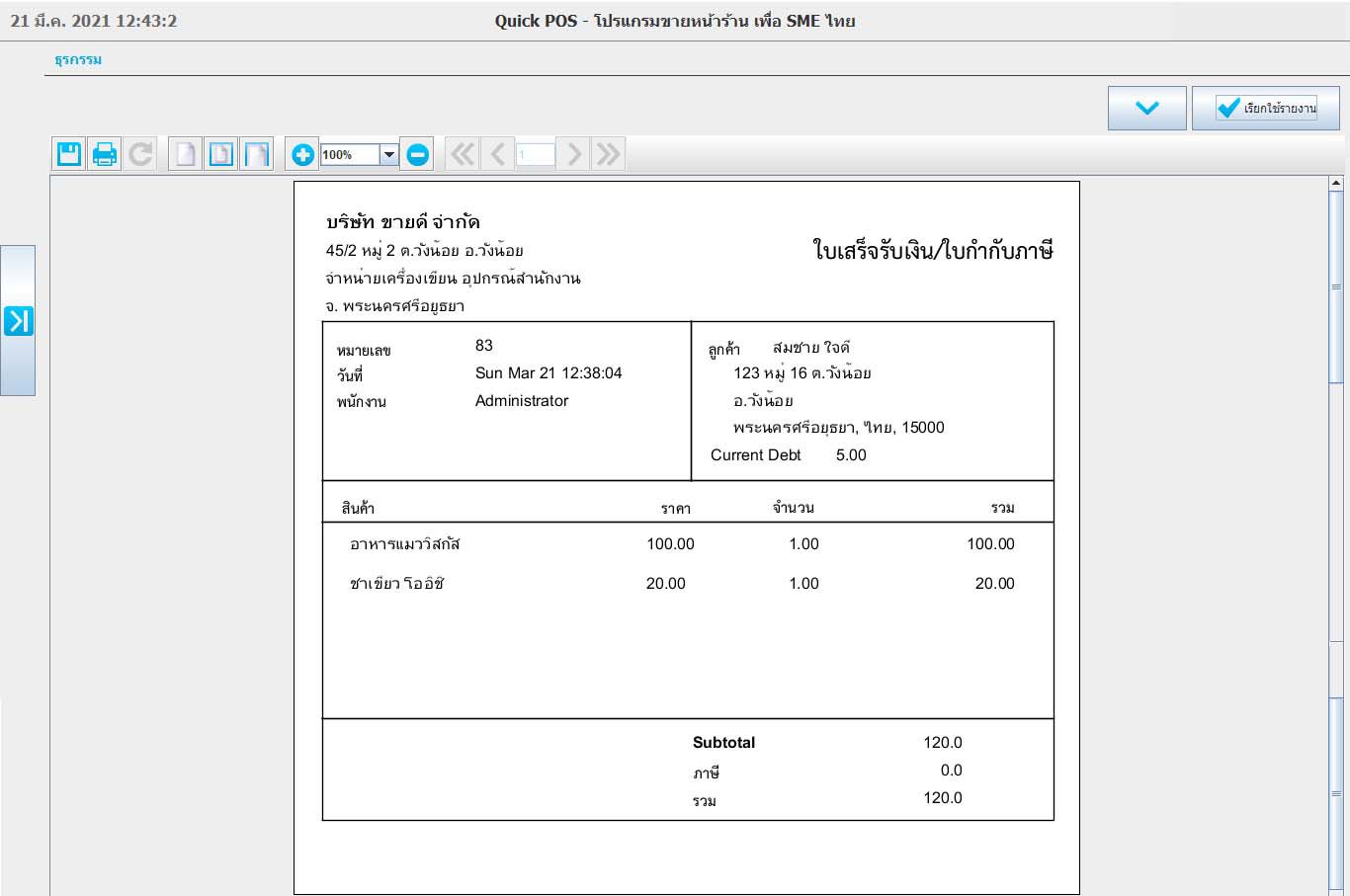Click company name บริษัท ขายดี จำกัด
1350x896 pixels.
pyautogui.click(x=403, y=222)
